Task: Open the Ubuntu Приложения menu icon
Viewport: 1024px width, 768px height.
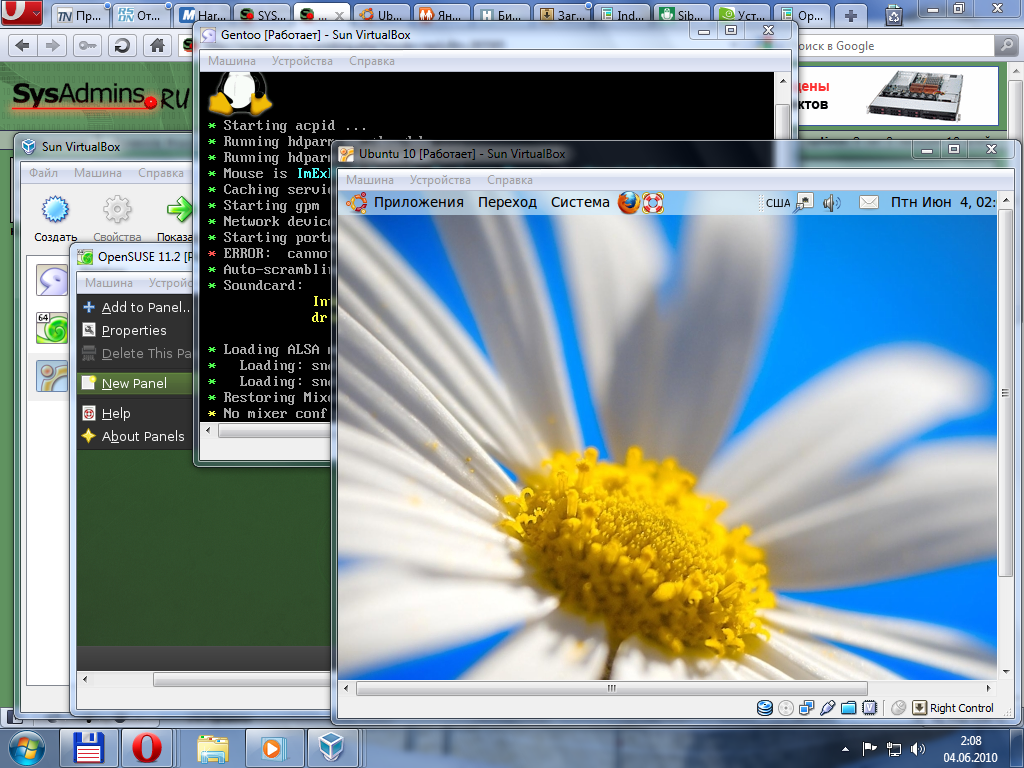Action: point(357,202)
